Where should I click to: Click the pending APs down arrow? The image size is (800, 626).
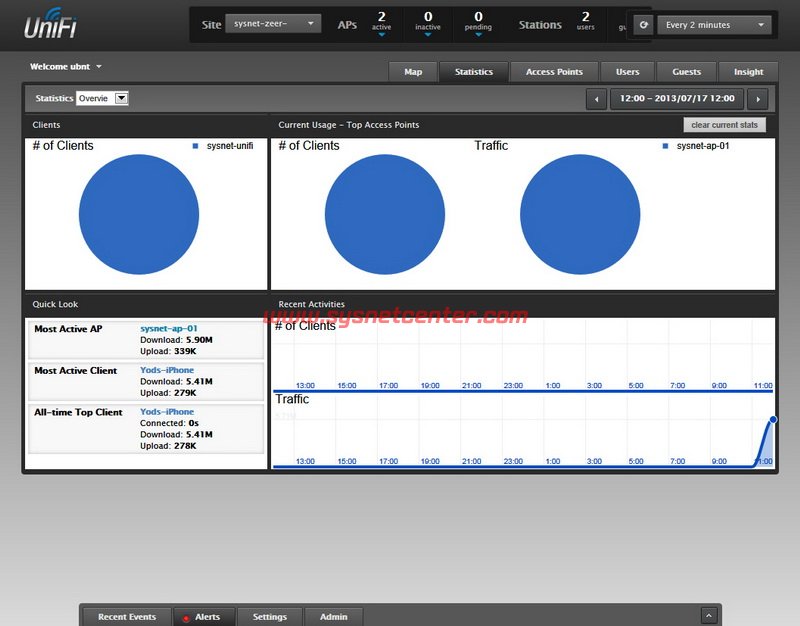pyautogui.click(x=478, y=34)
